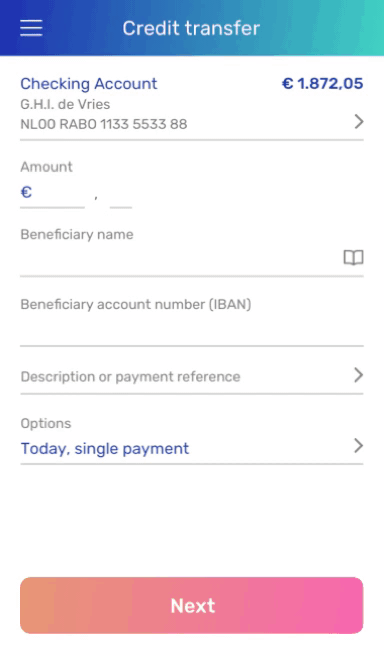384x656 pixels.
Task: Open the hamburger menu
Action: click(x=31, y=28)
